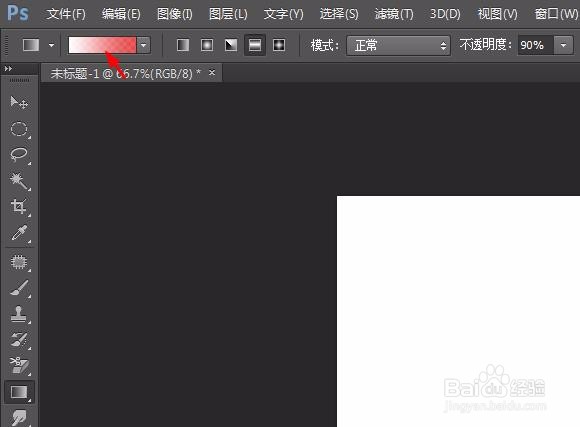Open the 窗口(W) menu
This screenshot has width=580, height=427.
pos(556,14)
